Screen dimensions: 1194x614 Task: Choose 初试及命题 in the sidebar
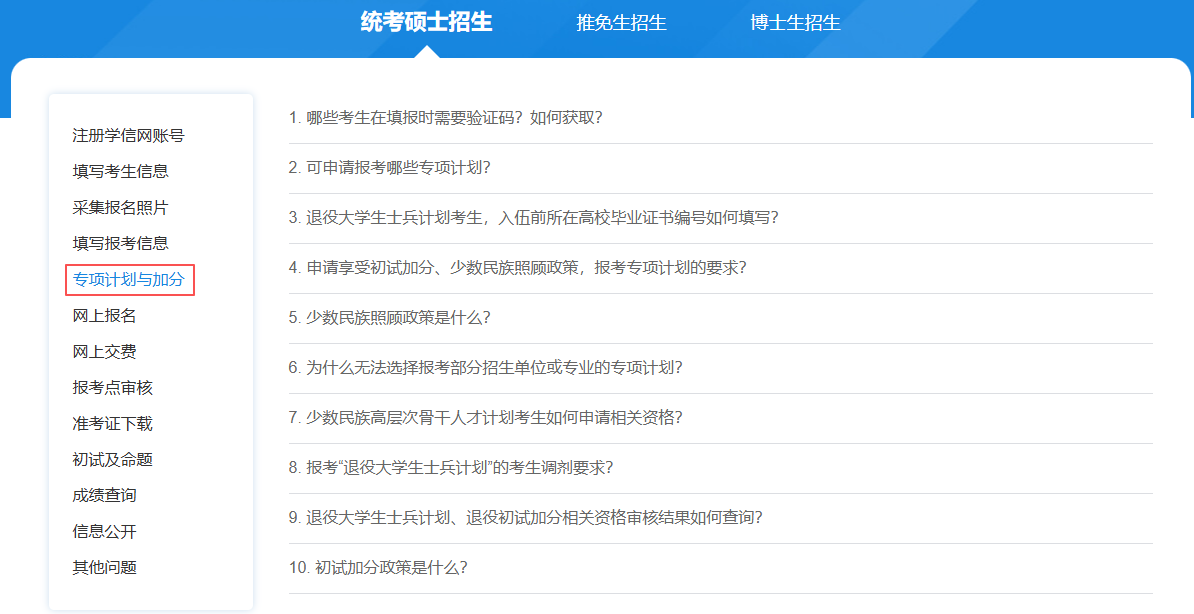pos(113,459)
